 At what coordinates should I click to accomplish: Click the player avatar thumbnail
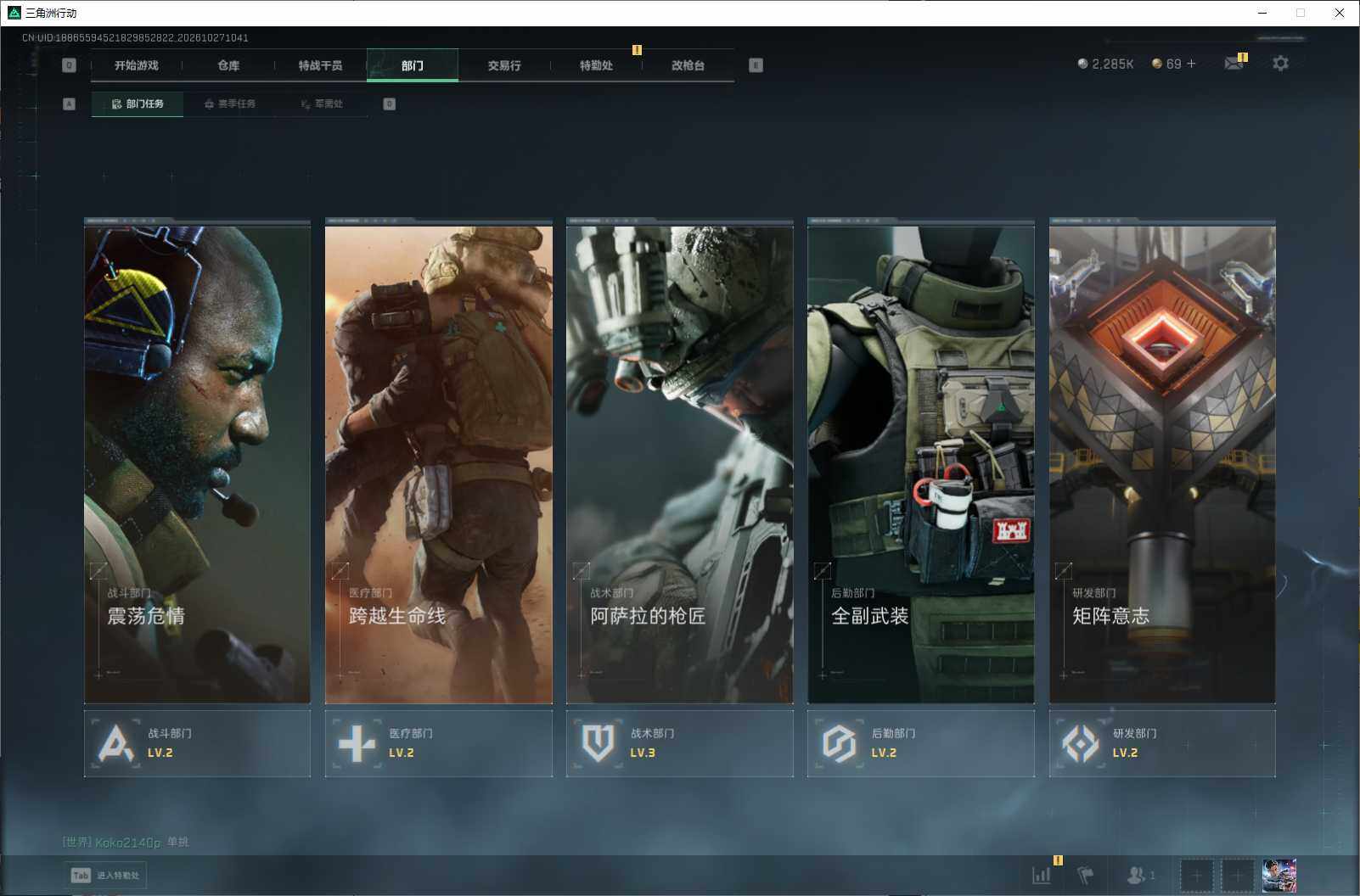(x=1279, y=876)
